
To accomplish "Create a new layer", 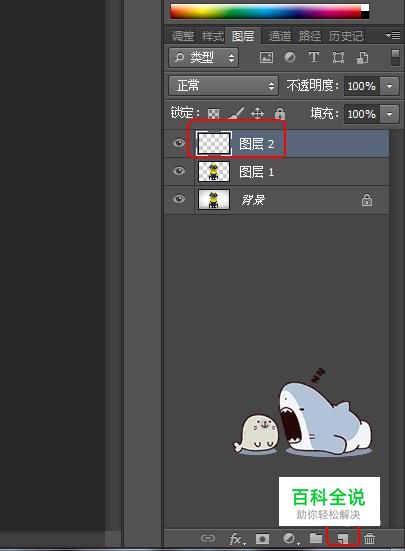I will click(342, 538).
